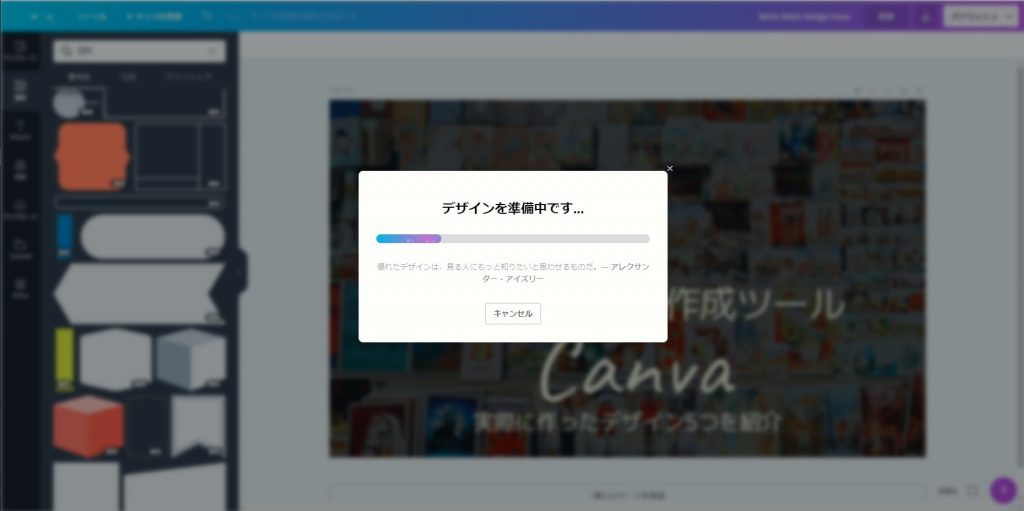This screenshot has width=1024, height=511.
Task: Open the Uploads cloud icon panel
Action: click(20, 208)
